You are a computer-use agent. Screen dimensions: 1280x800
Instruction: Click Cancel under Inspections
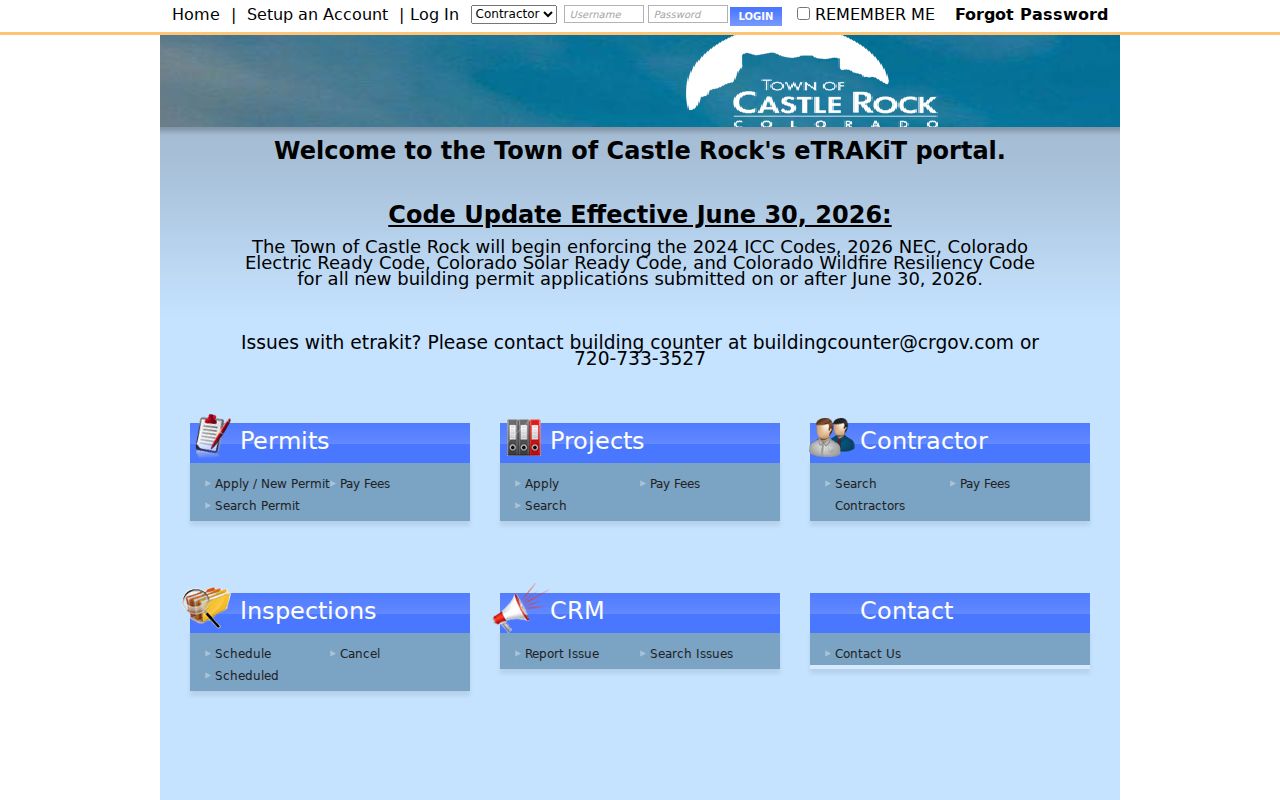tap(360, 653)
